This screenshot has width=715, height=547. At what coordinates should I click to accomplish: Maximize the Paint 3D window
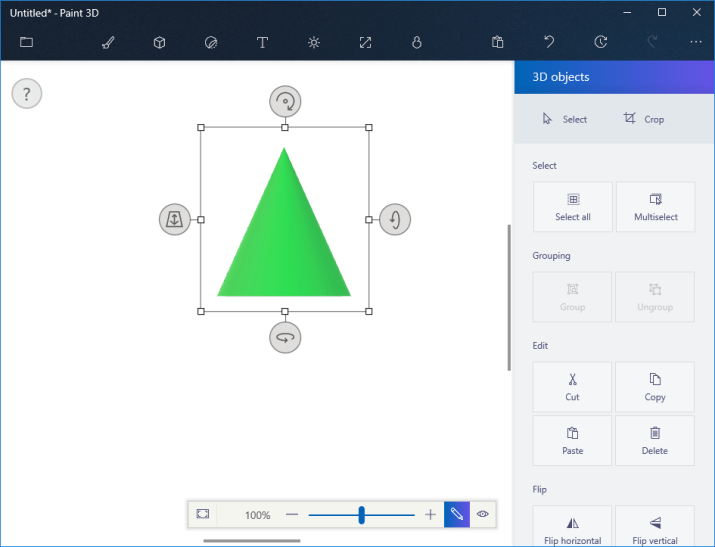[x=662, y=13]
